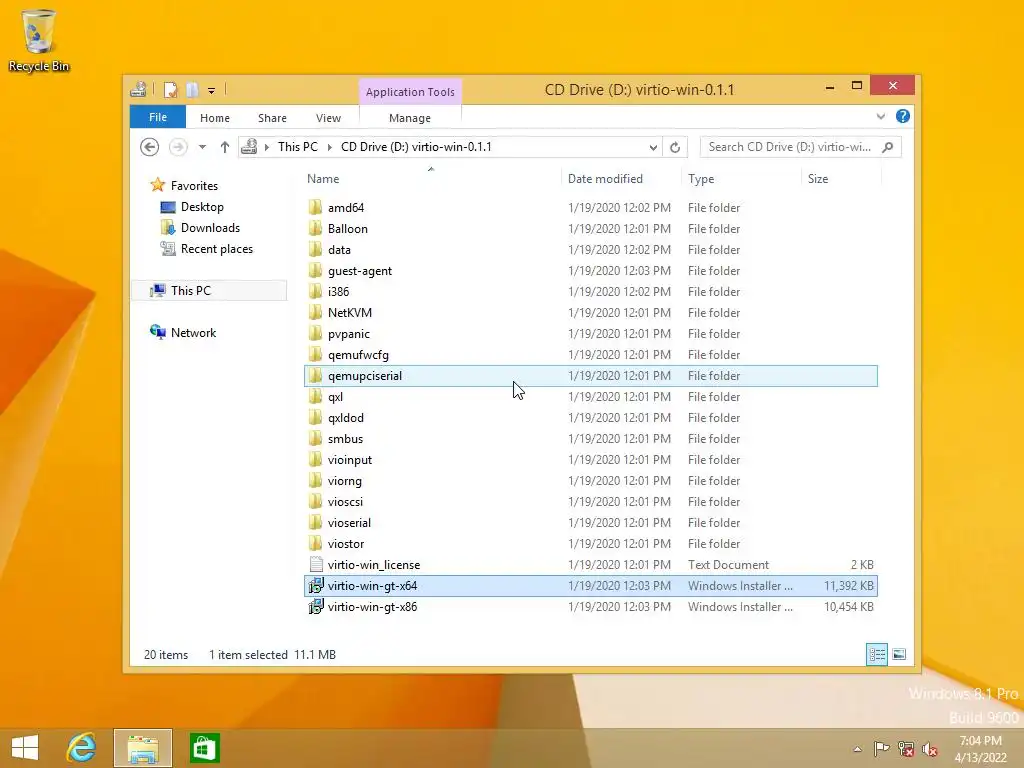Image resolution: width=1024 pixels, height=768 pixels.
Task: Click the Forward navigation arrow
Action: pos(178,147)
